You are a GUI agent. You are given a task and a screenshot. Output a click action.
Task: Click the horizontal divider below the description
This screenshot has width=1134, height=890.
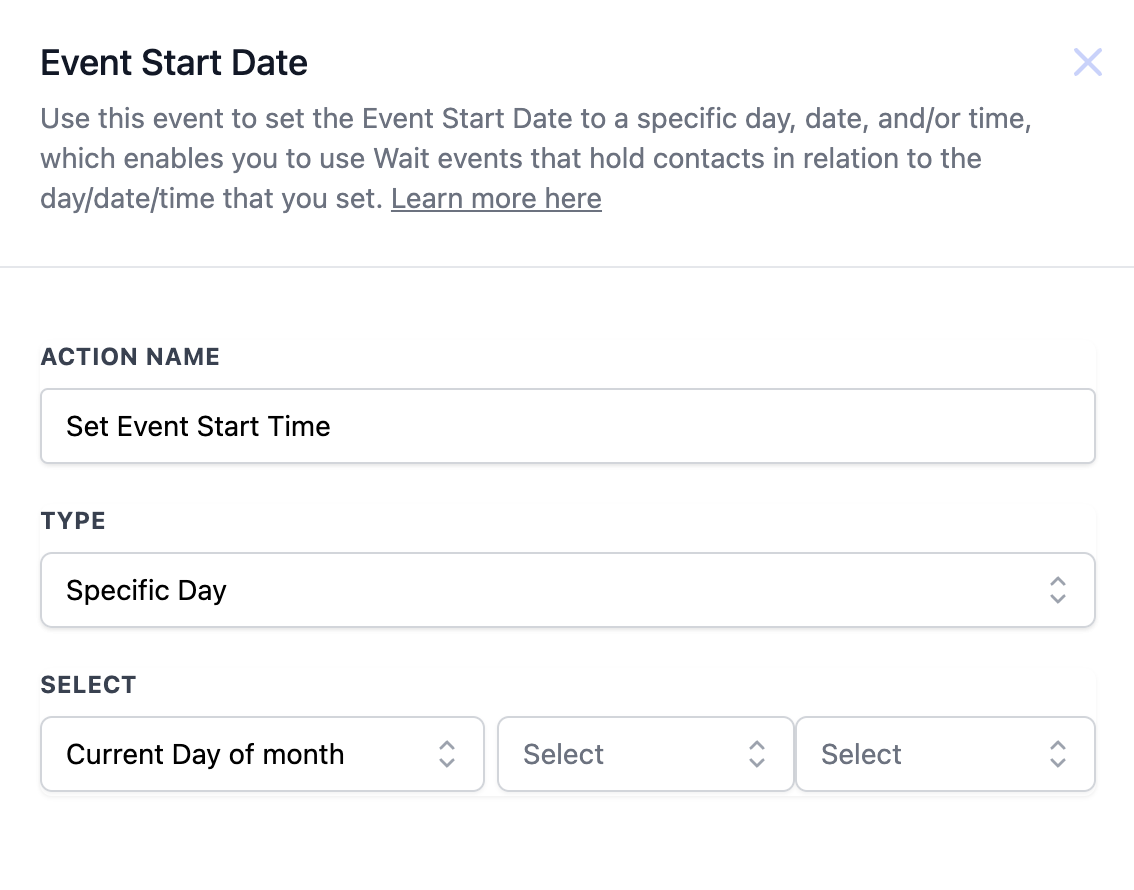pos(567,267)
